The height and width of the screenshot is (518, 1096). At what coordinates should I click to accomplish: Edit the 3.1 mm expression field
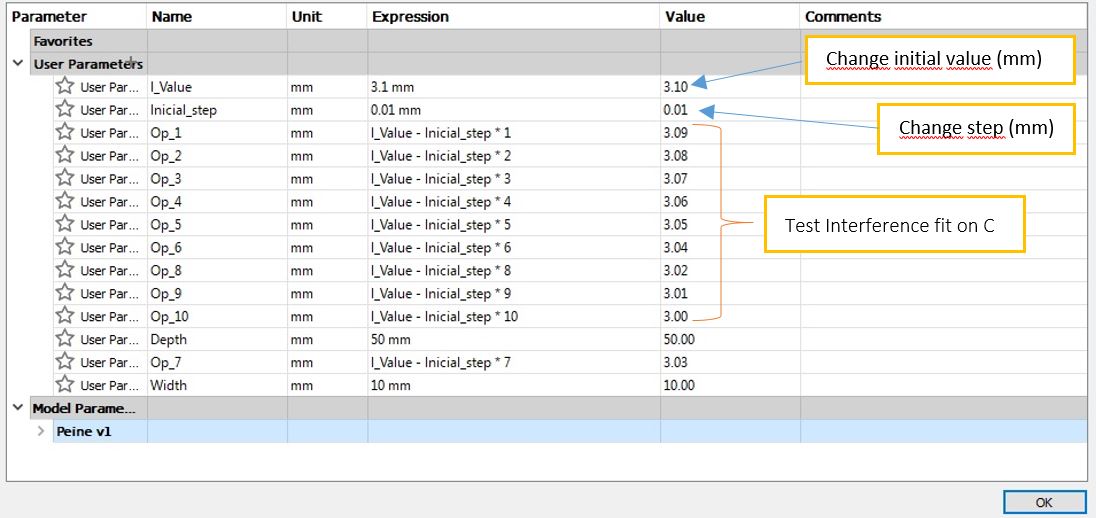click(392, 87)
